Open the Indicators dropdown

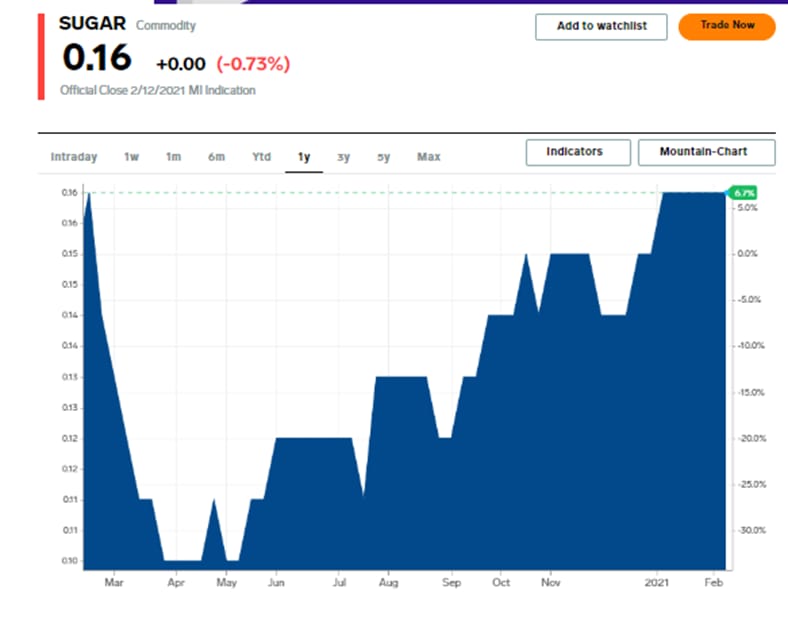point(578,152)
